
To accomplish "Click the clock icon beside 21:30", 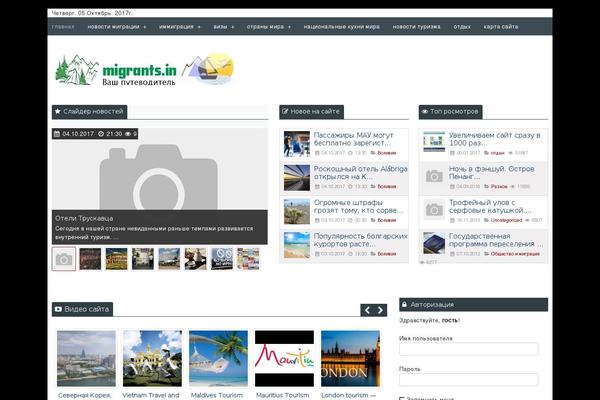I will 101,134.
